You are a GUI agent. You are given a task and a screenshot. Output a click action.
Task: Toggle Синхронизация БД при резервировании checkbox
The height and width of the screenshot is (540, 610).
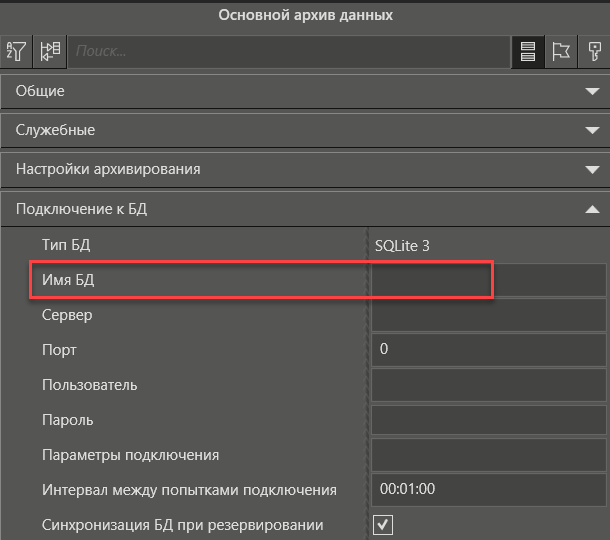[383, 525]
